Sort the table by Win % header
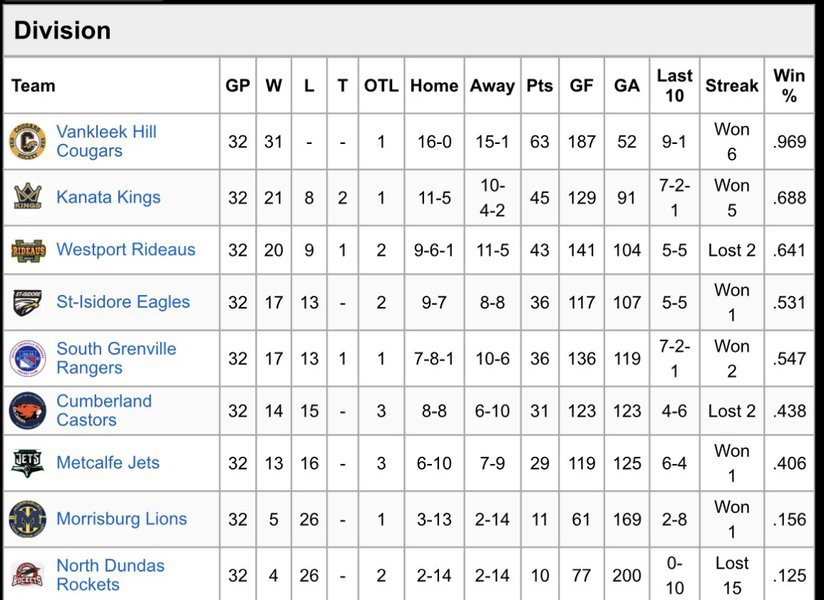The height and width of the screenshot is (600, 824). [789, 86]
